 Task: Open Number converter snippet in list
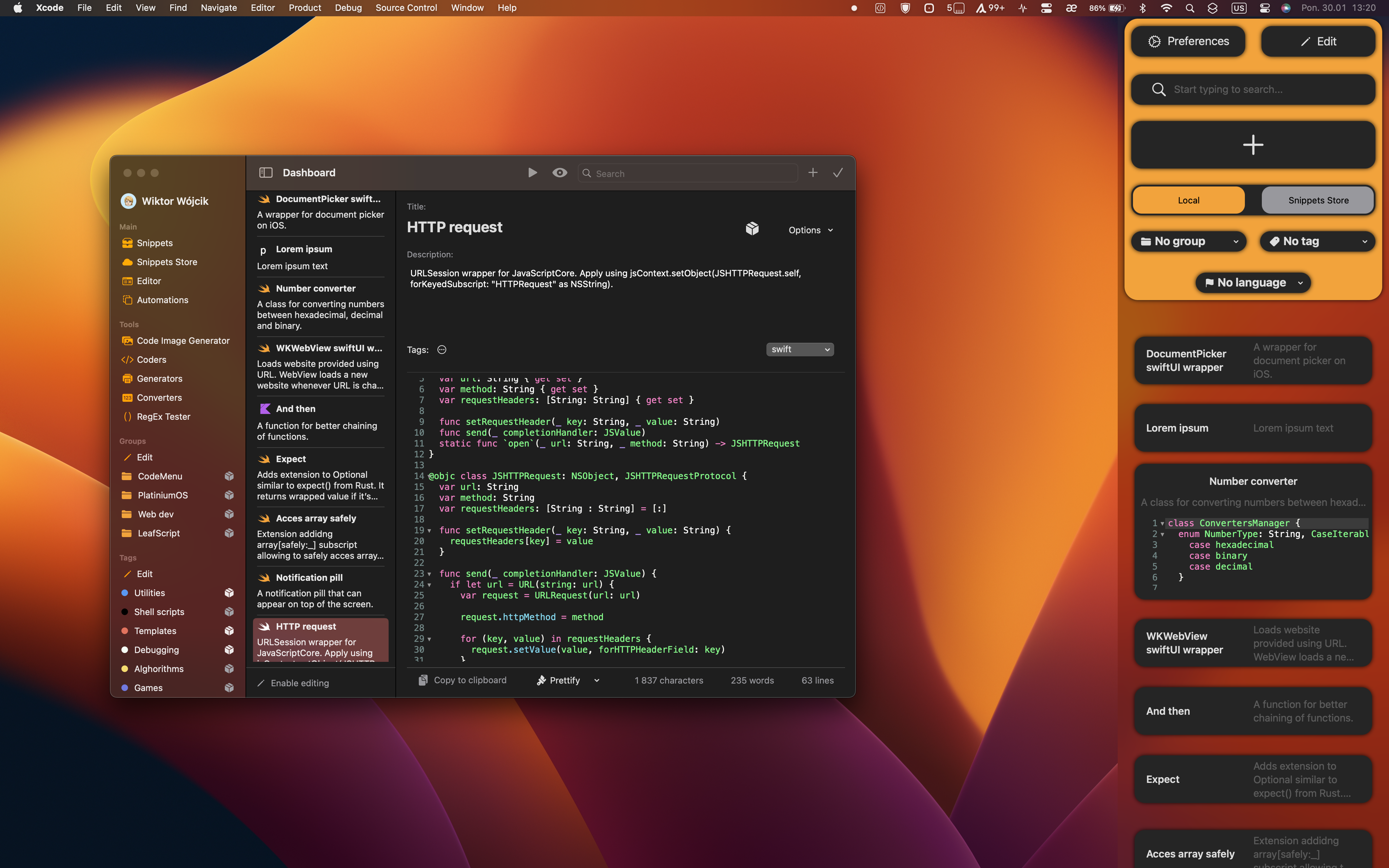point(320,307)
